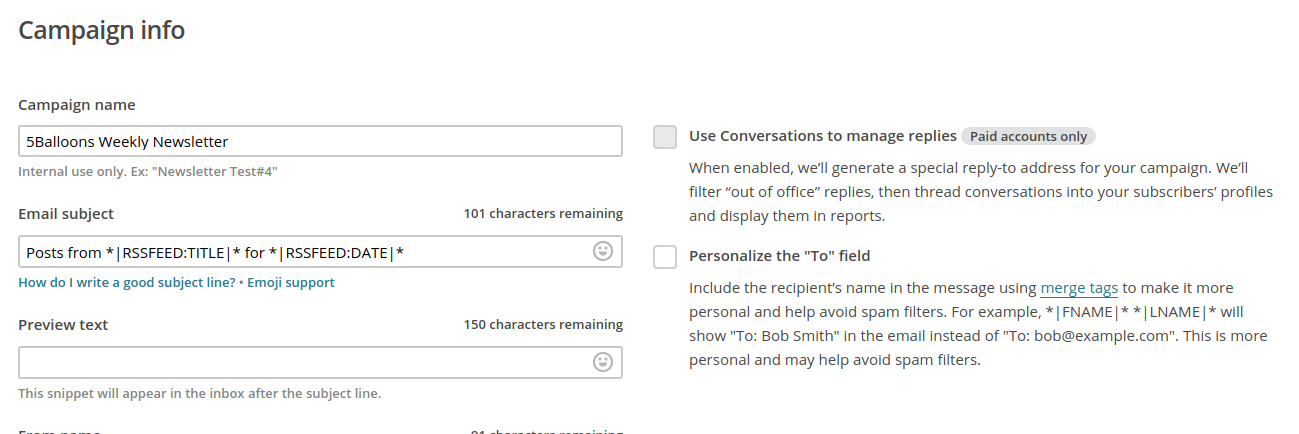The width and height of the screenshot is (1299, 434).
Task: Click the Campaign name field label
Action: 77,105
